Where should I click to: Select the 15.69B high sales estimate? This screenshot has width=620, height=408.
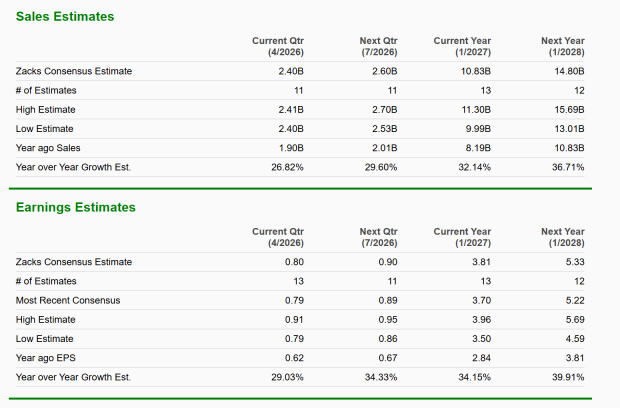pos(568,109)
